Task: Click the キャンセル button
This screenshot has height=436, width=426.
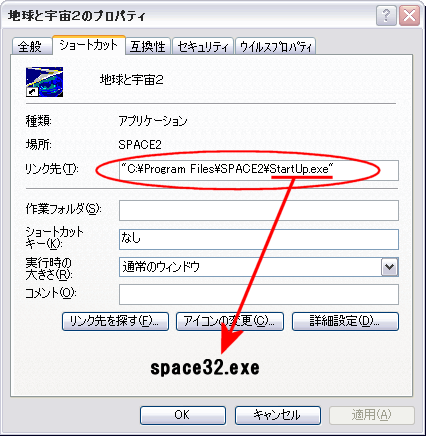Action: coord(278,415)
